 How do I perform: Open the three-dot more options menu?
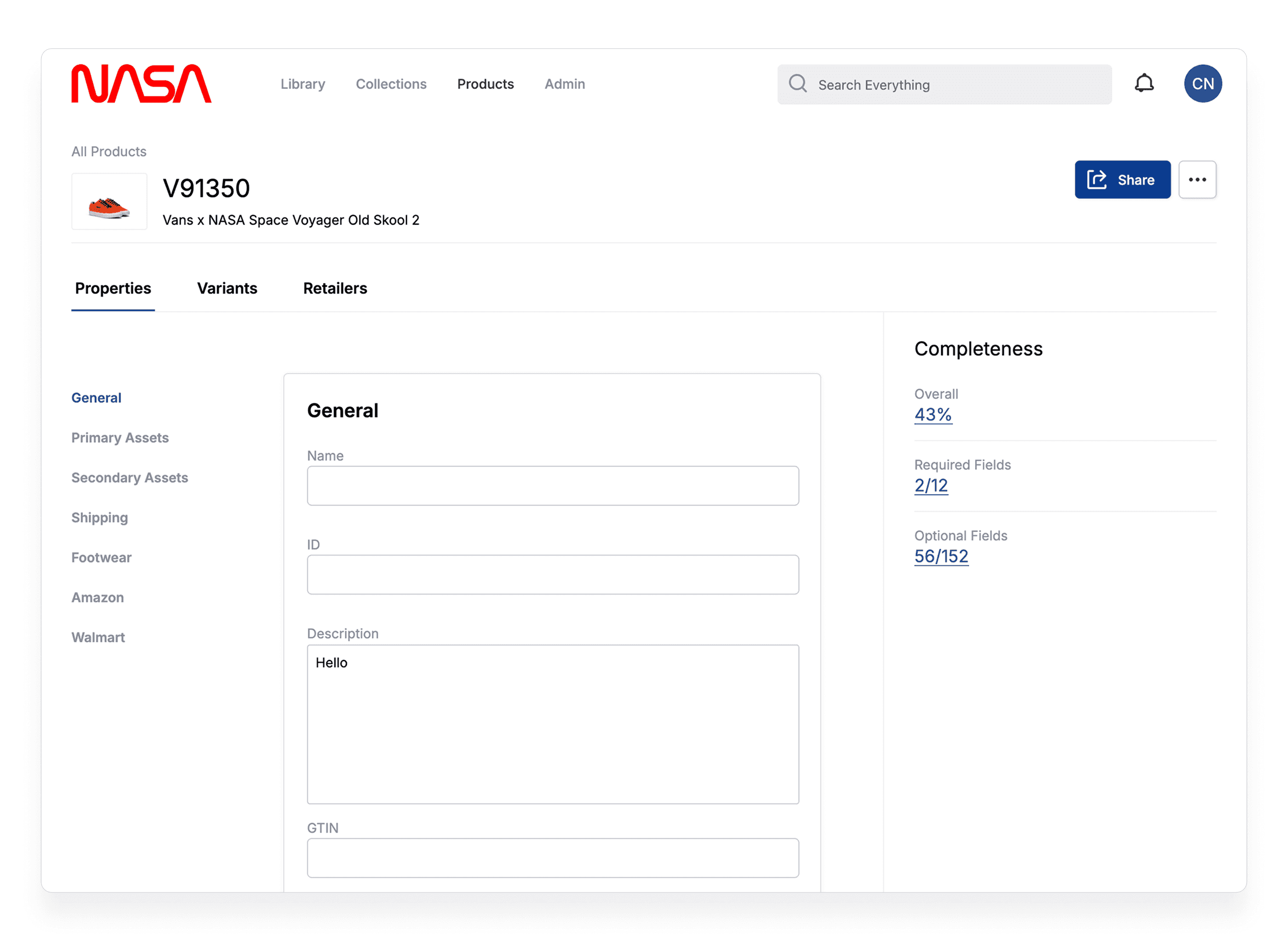1197,180
